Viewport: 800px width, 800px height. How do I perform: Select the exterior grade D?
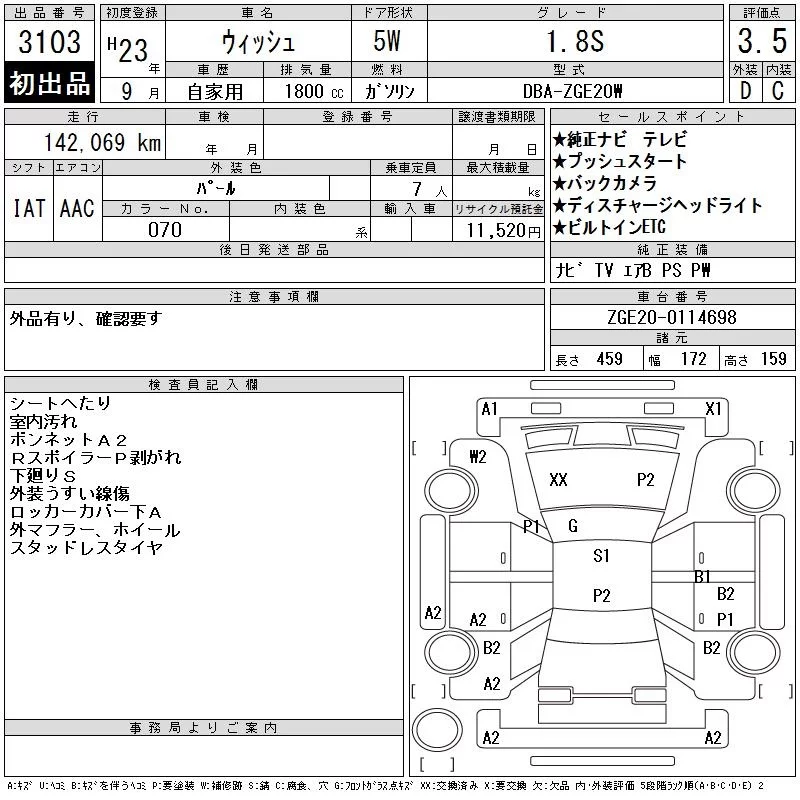click(x=745, y=91)
